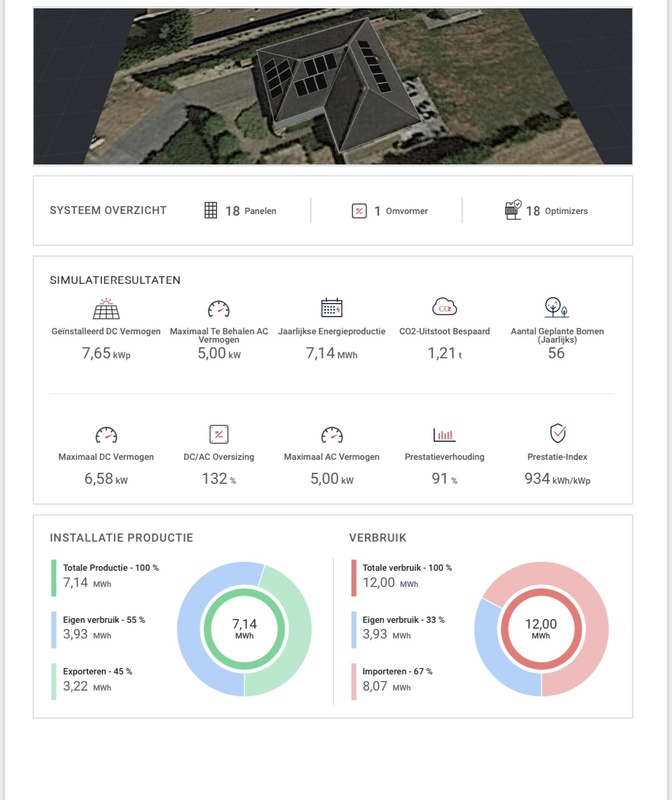Click the 1,21 t CO2 value
The height and width of the screenshot is (800, 672).
[444, 353]
